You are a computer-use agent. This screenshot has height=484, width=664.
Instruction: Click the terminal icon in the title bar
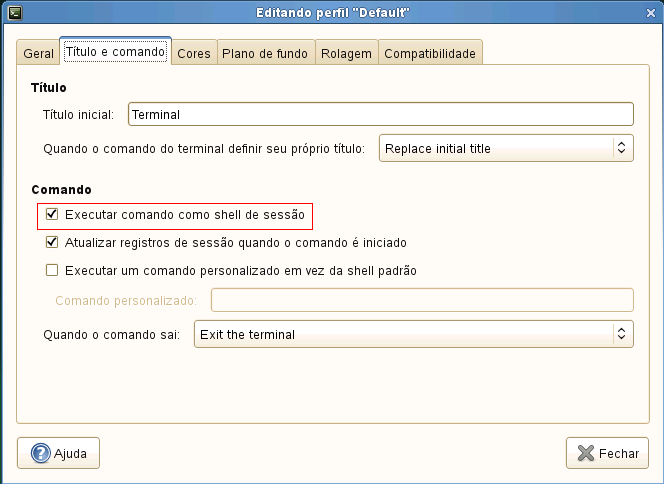coord(12,12)
